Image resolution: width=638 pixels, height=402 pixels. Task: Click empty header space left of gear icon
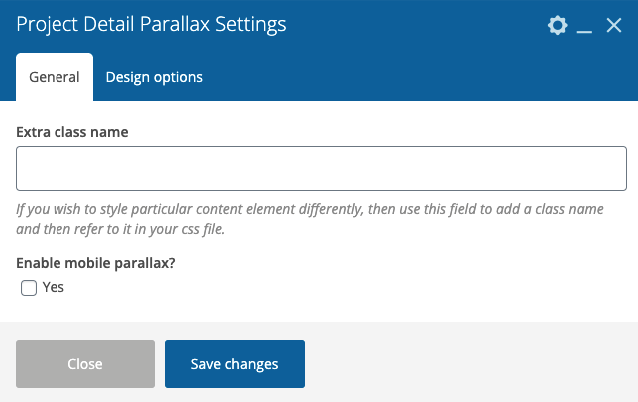415,25
